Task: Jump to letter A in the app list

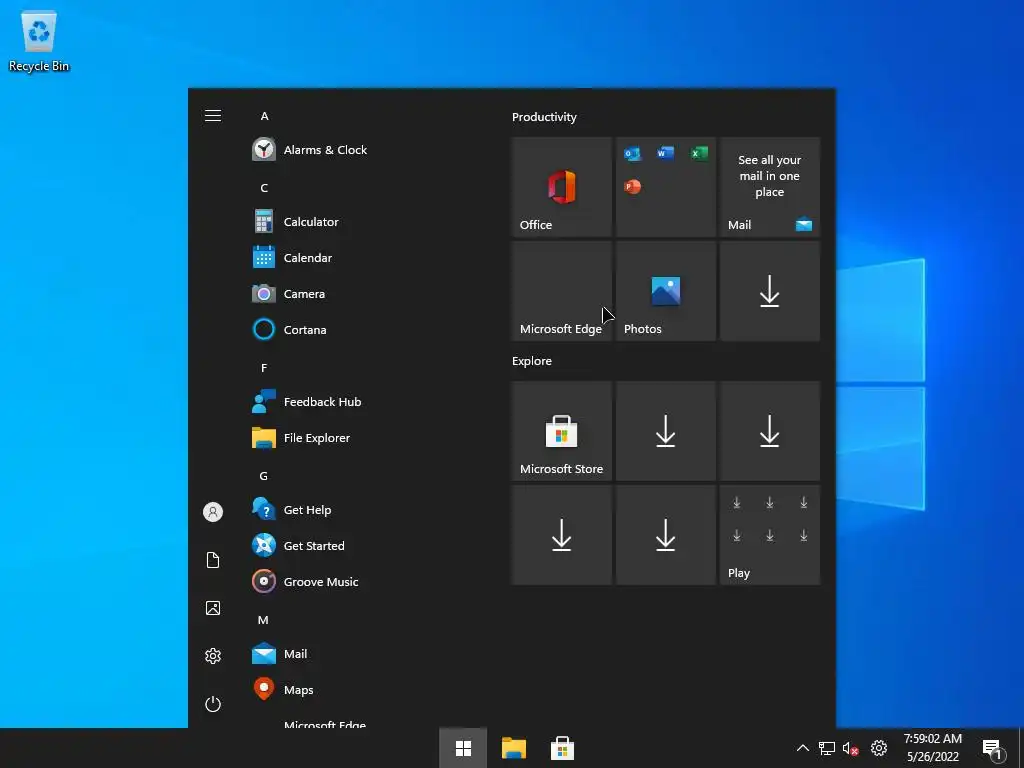Action: point(264,116)
